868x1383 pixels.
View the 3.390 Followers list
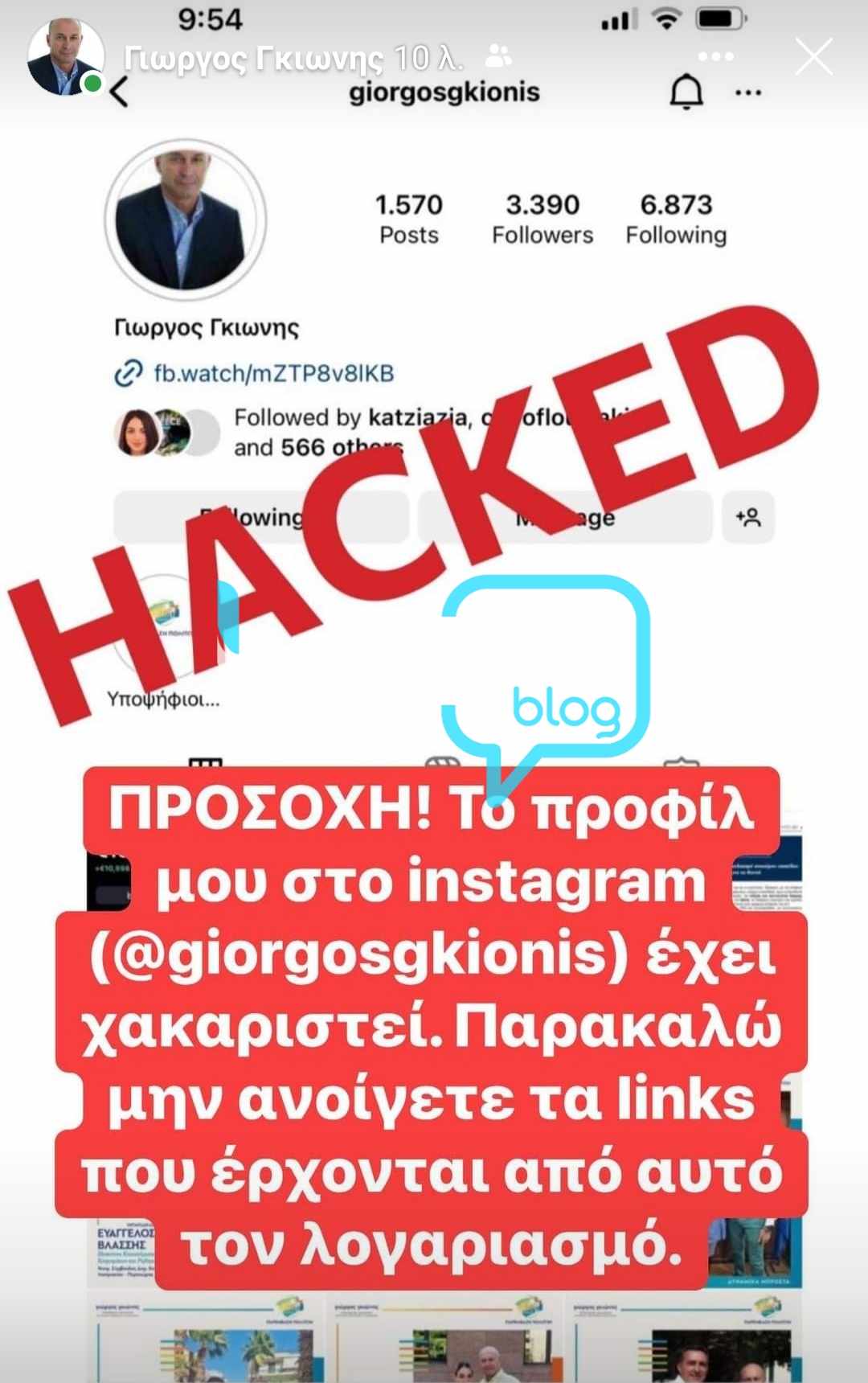(x=542, y=219)
